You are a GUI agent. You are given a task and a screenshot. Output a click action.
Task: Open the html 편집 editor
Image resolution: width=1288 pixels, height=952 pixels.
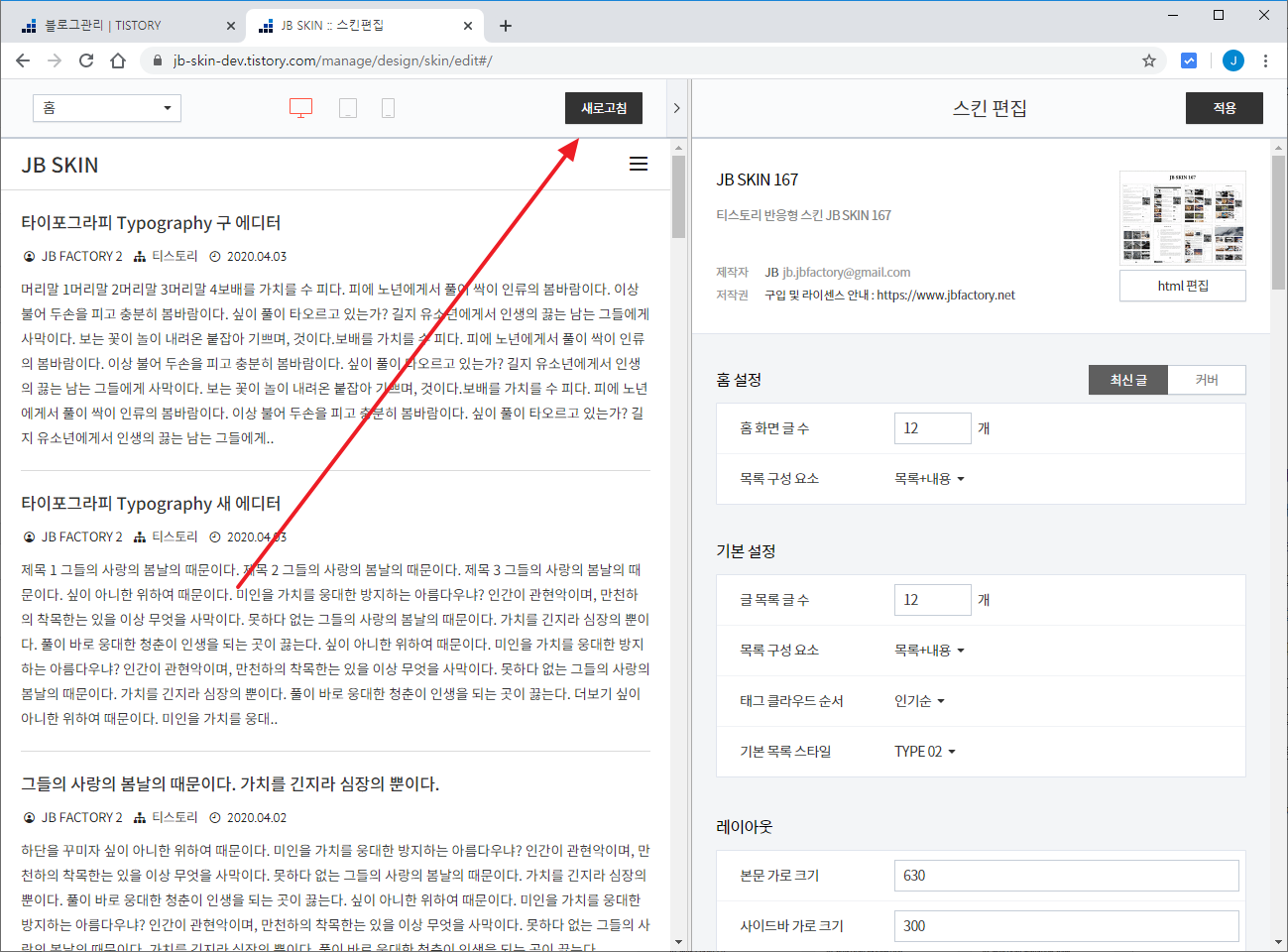[x=1183, y=286]
